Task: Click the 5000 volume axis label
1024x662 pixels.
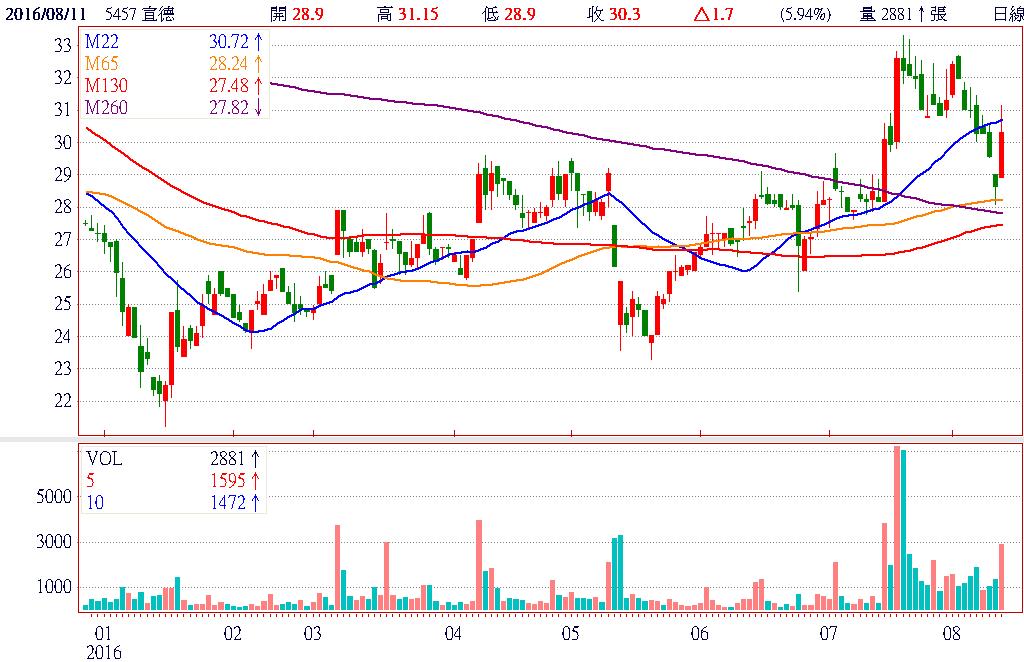Action: click(54, 497)
